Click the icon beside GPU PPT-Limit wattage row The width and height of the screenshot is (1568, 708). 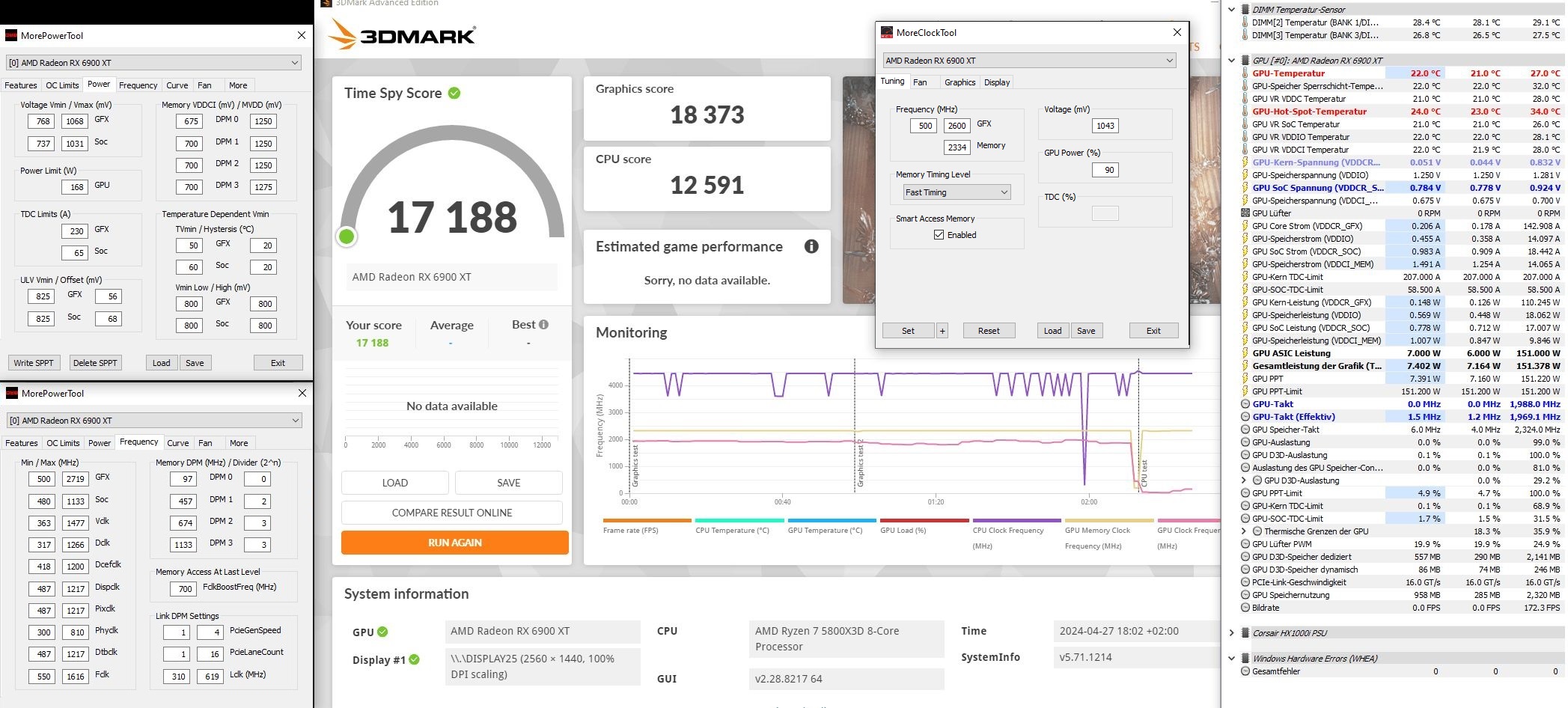click(1245, 391)
